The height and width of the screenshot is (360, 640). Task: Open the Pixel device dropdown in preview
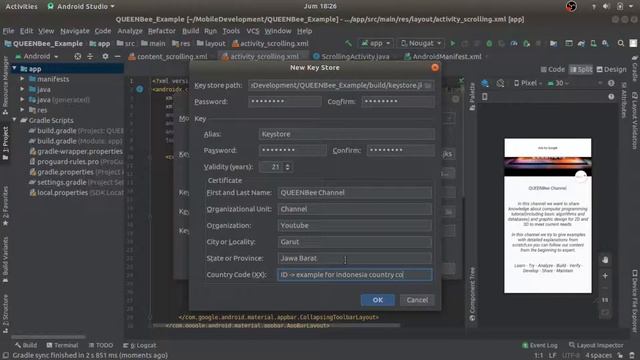[x=528, y=83]
